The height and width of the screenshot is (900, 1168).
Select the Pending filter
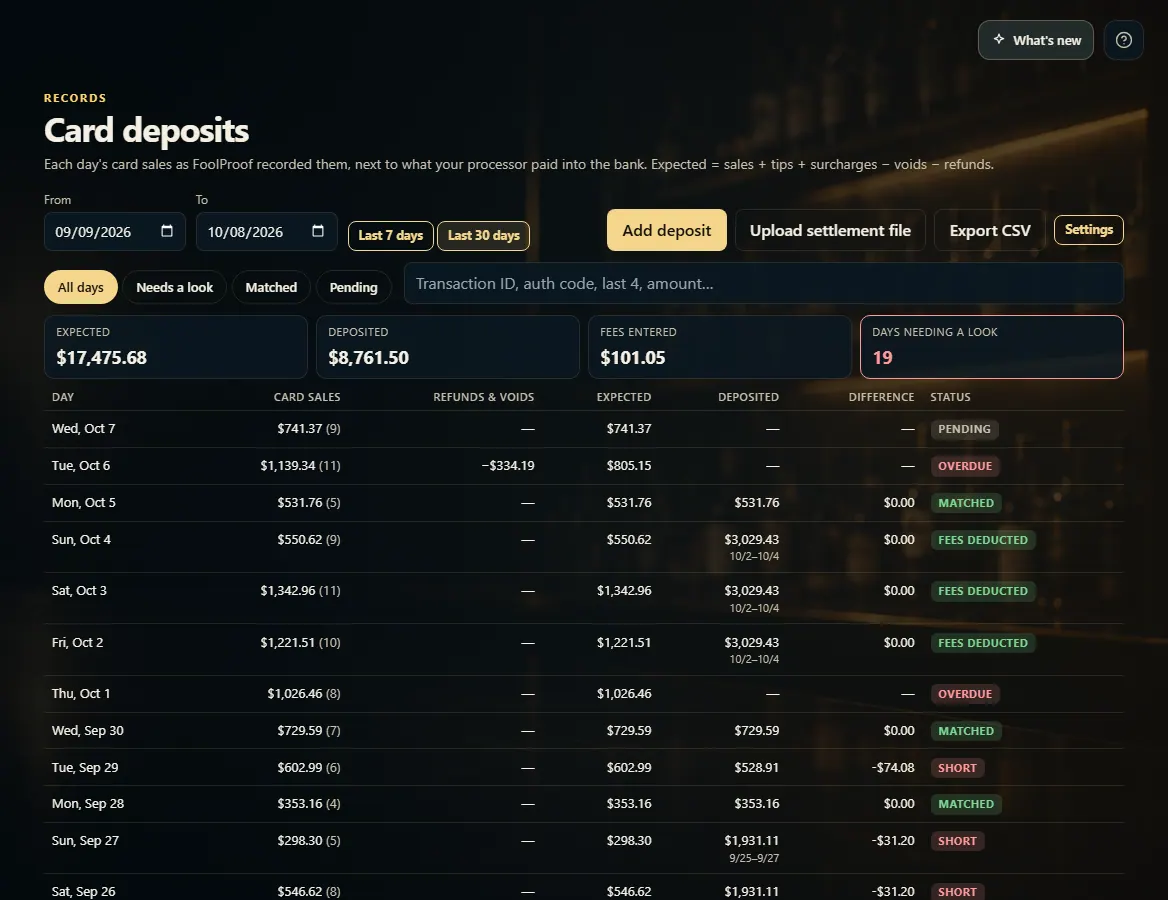point(353,287)
